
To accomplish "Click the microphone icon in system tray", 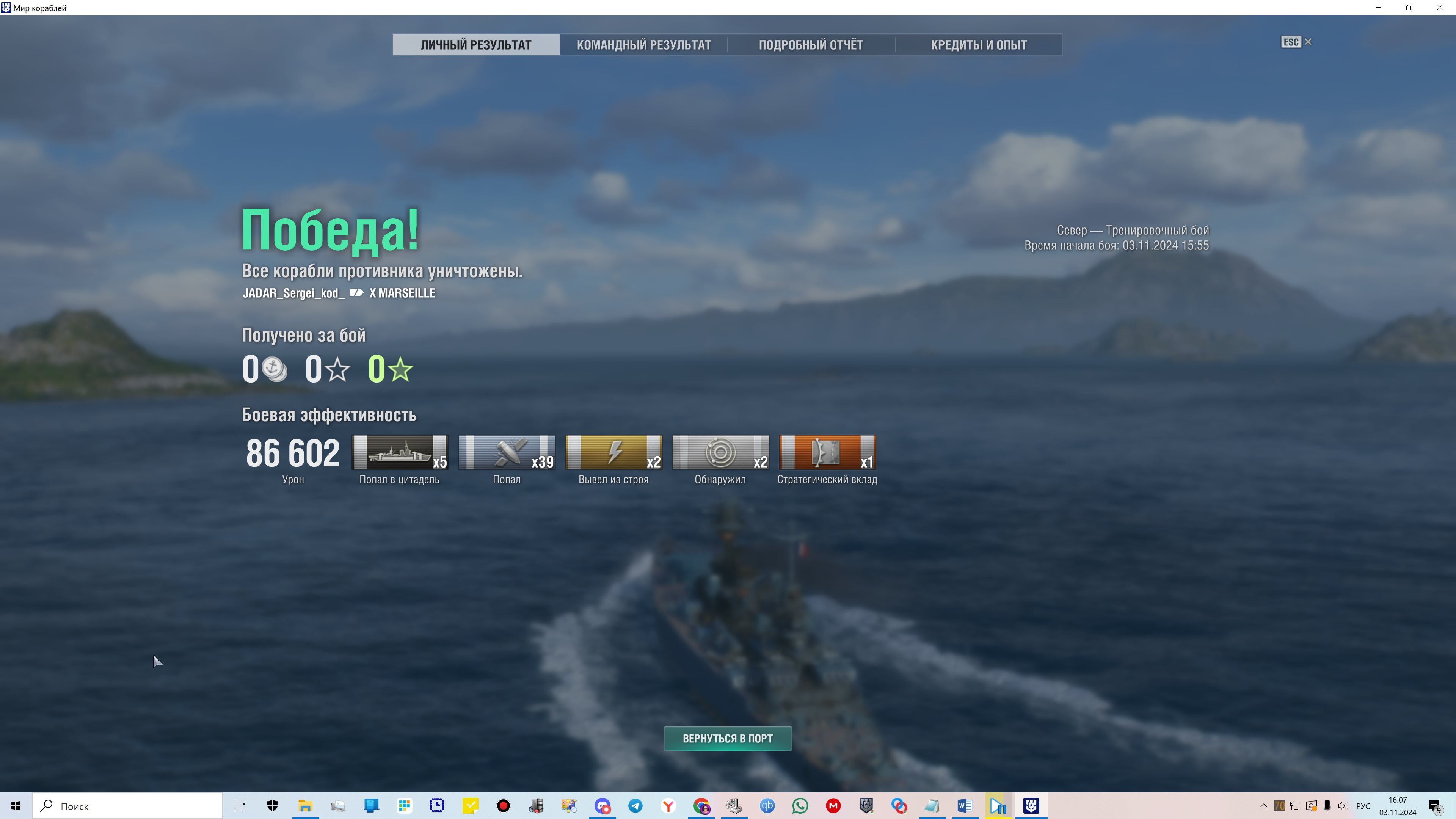I will [1327, 806].
